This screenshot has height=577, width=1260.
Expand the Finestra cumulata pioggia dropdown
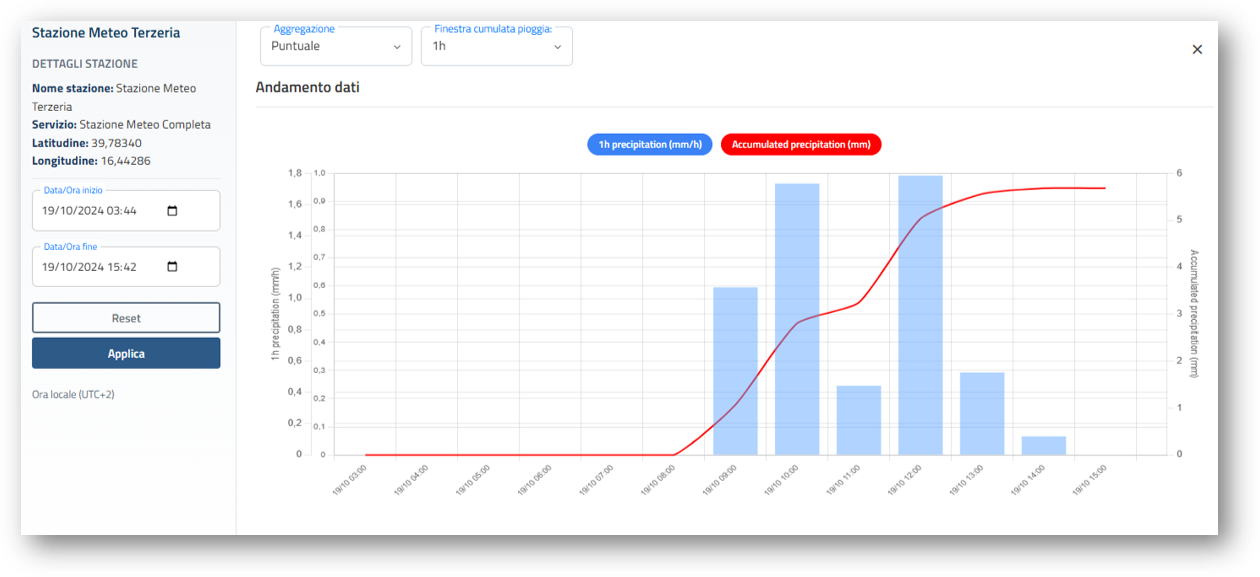[496, 47]
